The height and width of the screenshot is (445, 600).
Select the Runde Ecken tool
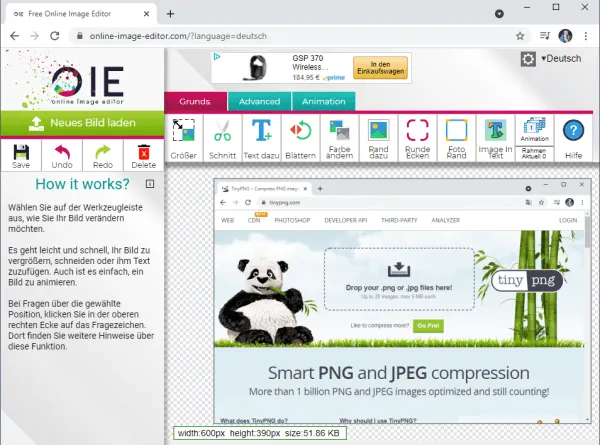[x=417, y=138]
